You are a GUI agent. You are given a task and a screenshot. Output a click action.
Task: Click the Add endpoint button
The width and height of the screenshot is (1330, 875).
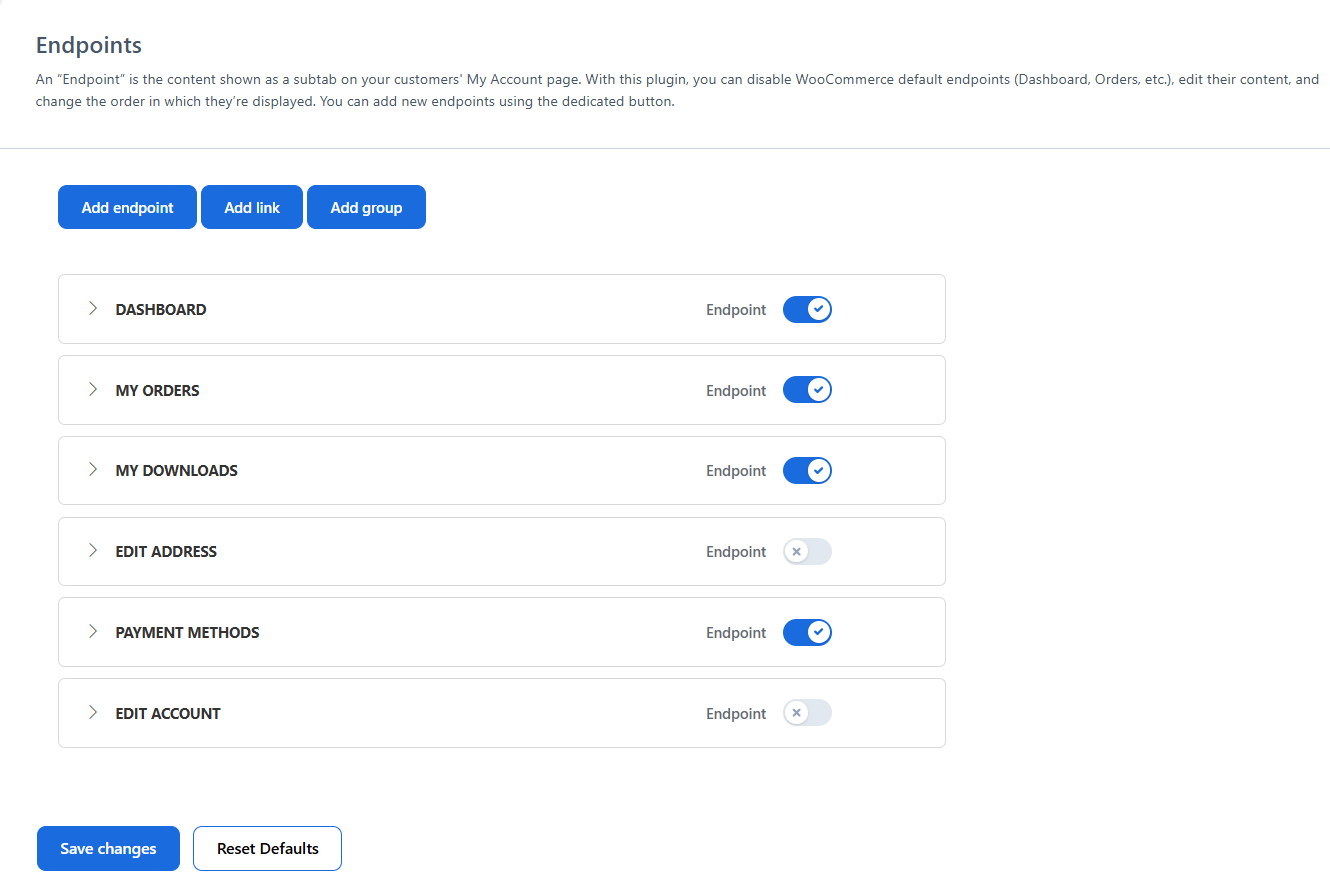tap(127, 207)
